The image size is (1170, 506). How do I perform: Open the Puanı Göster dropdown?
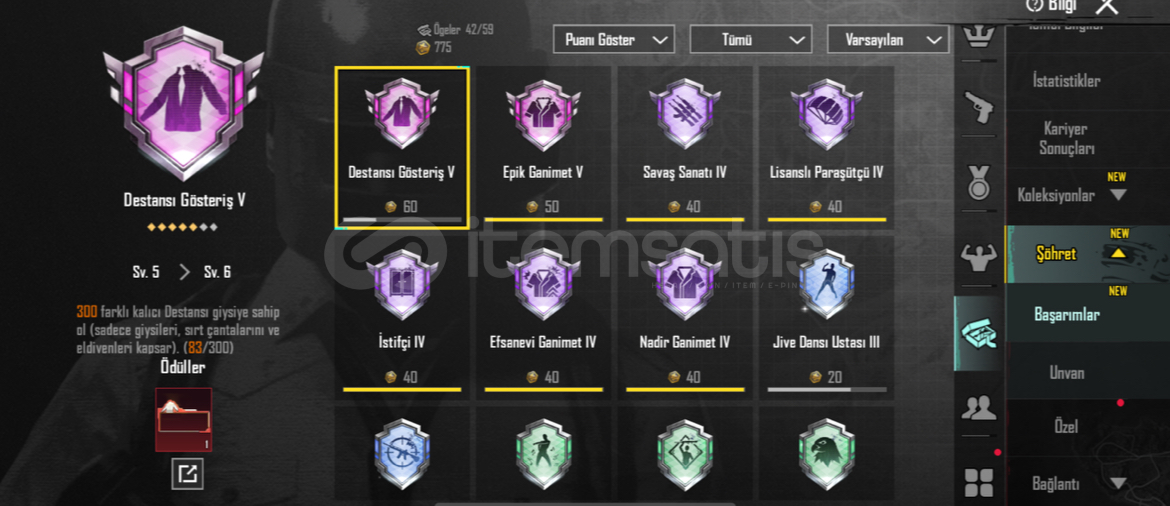(x=614, y=40)
